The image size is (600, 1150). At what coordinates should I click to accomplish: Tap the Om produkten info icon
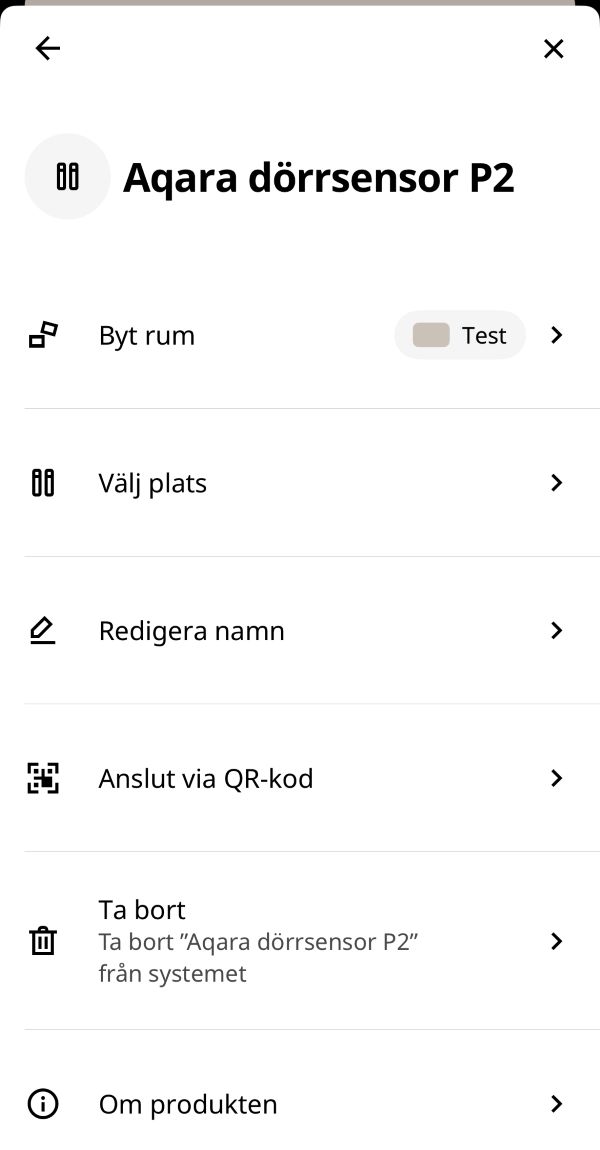pos(43,1104)
